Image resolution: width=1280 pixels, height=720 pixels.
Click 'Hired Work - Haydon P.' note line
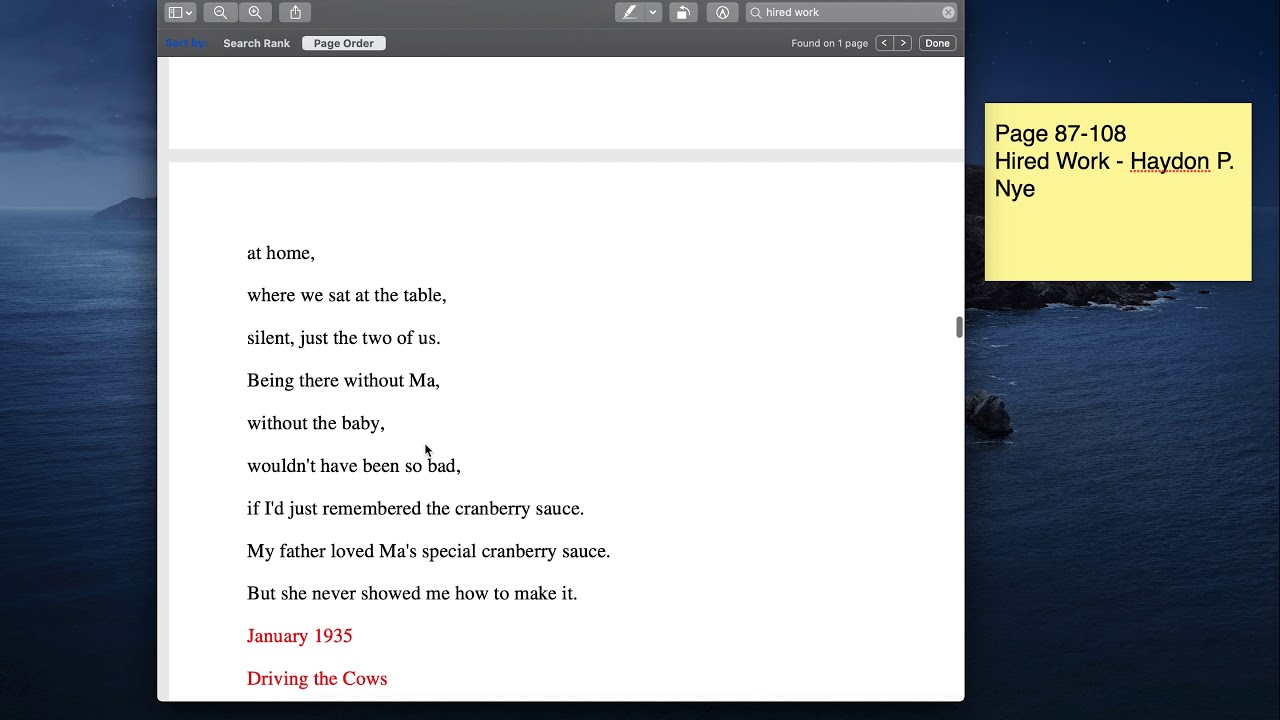click(1114, 161)
